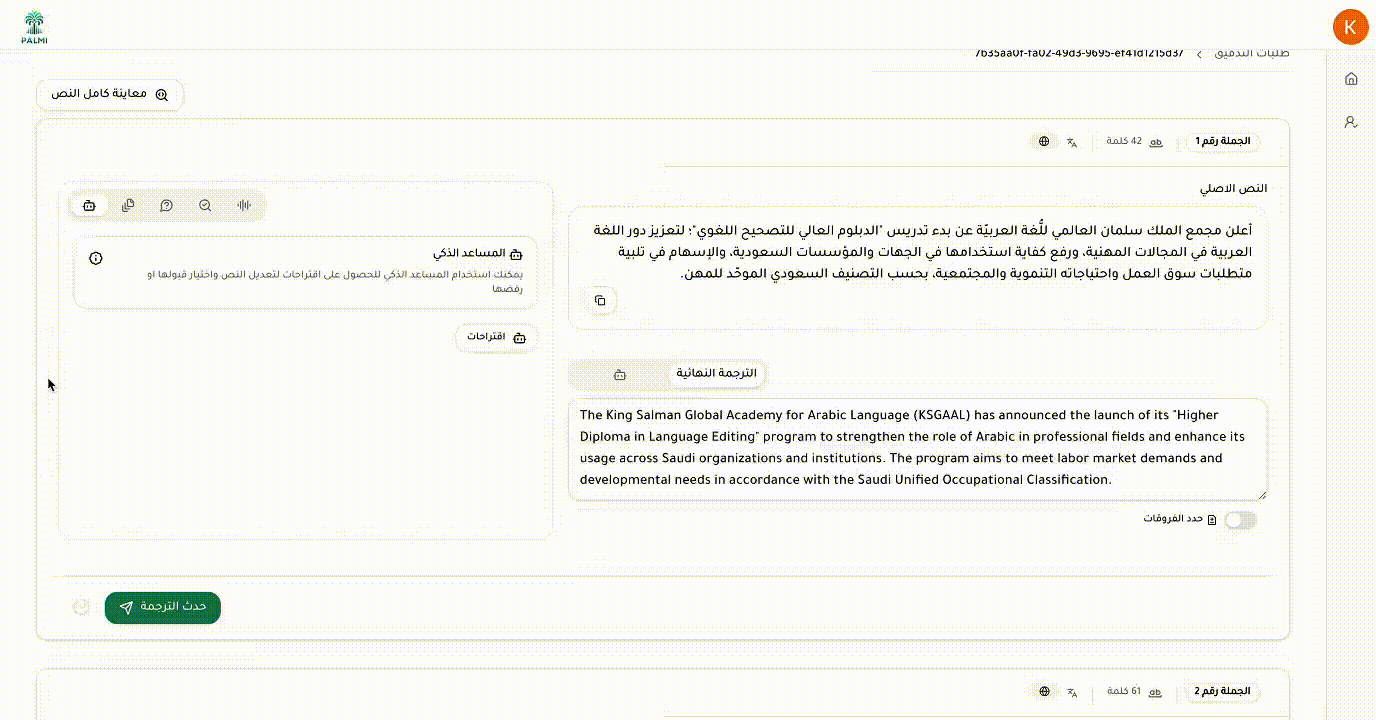The height and width of the screenshot is (720, 1376).
Task: Click the اقتراحات suggestions button
Action: tap(496, 337)
